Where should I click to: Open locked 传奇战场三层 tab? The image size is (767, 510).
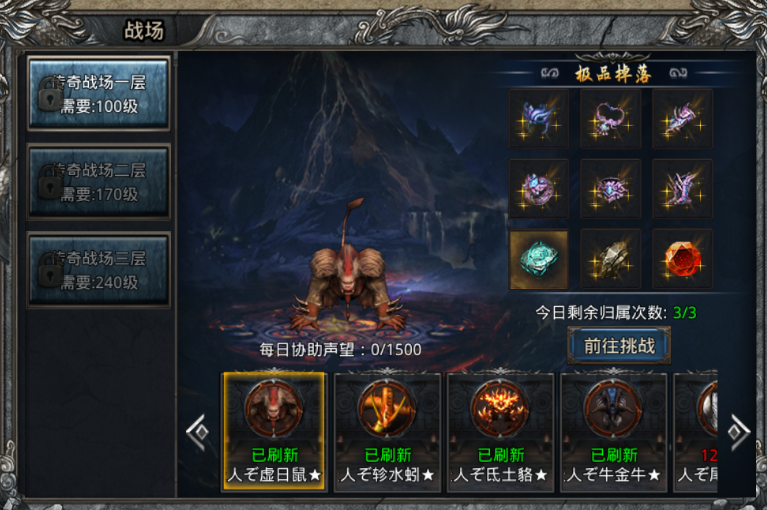pyautogui.click(x=99, y=269)
